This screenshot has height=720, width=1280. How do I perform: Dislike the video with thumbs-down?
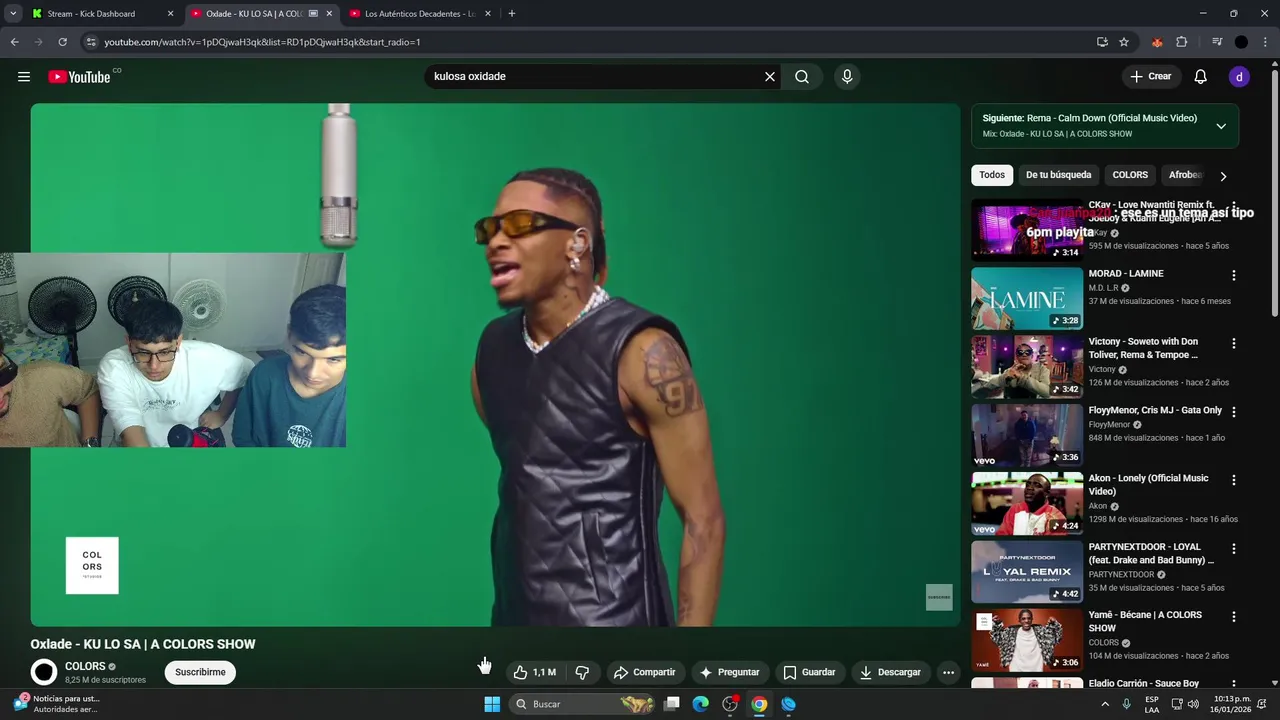coord(582,672)
